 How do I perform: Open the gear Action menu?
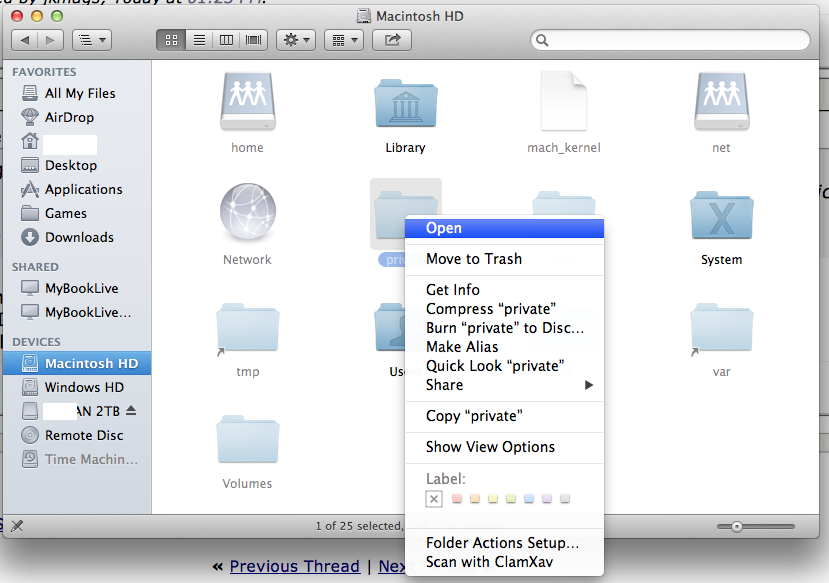(x=296, y=40)
